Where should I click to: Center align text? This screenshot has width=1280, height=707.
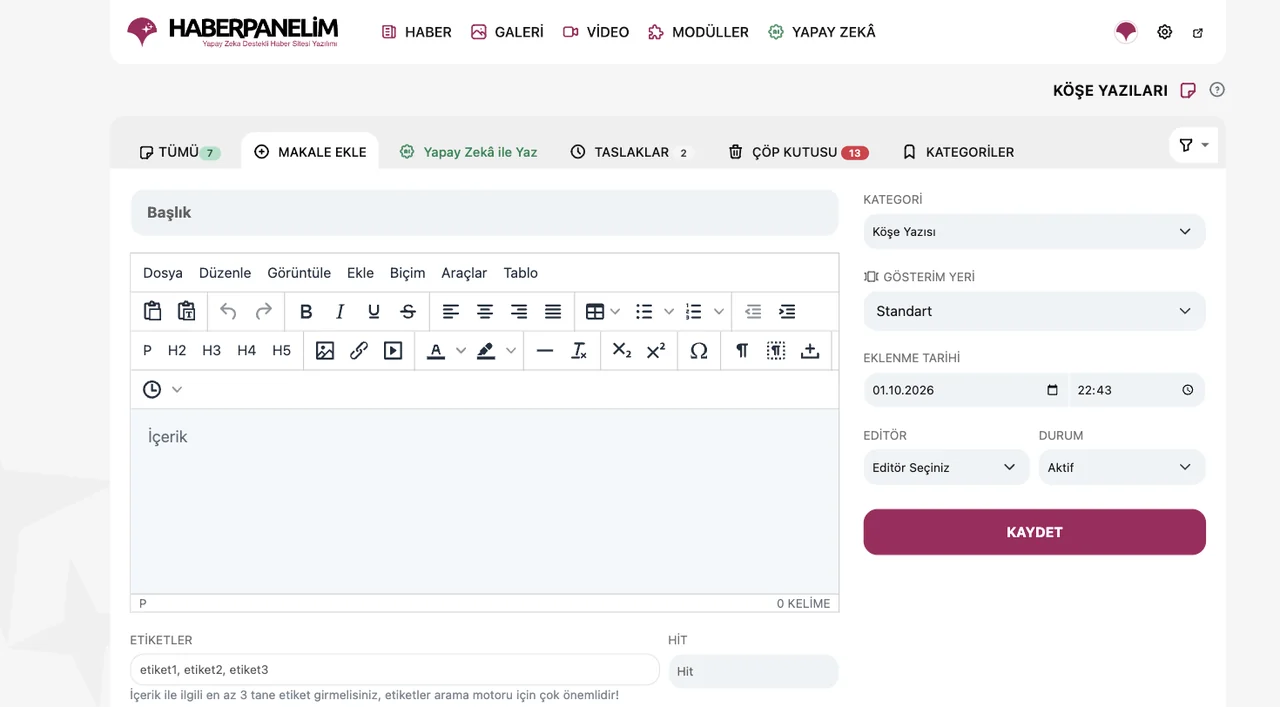485,311
